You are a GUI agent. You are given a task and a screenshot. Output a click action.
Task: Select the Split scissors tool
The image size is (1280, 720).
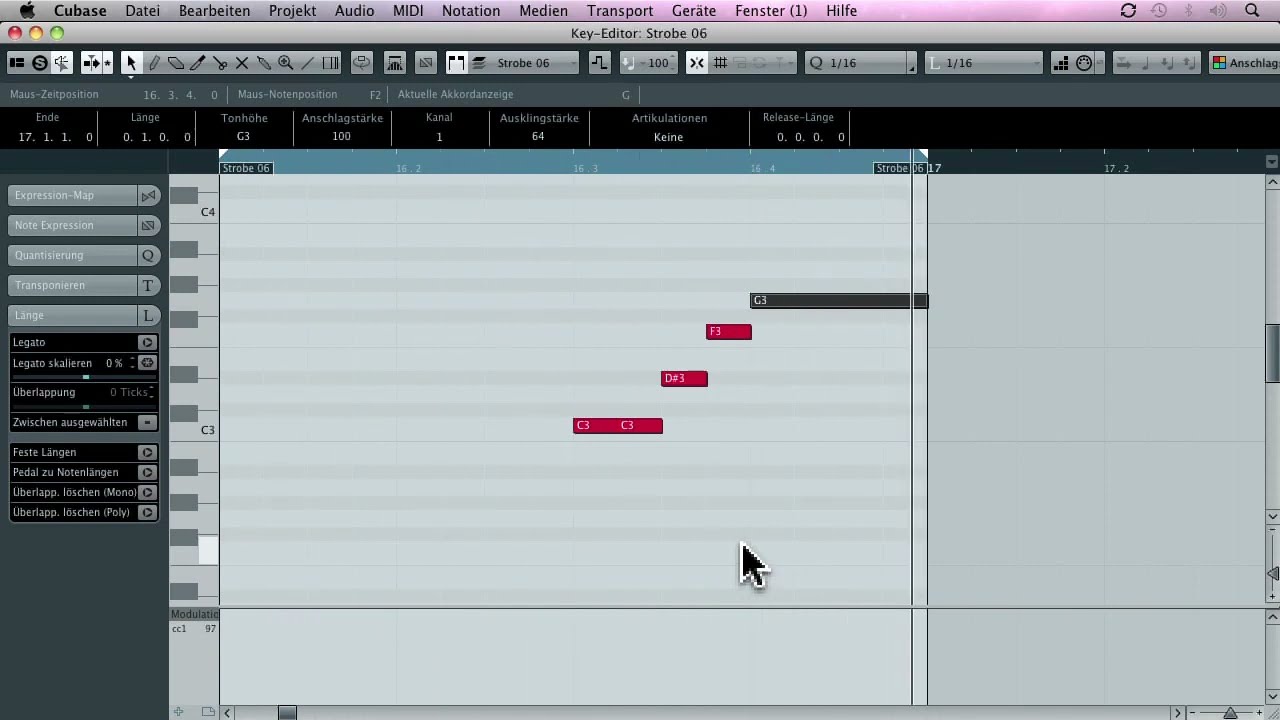click(220, 63)
